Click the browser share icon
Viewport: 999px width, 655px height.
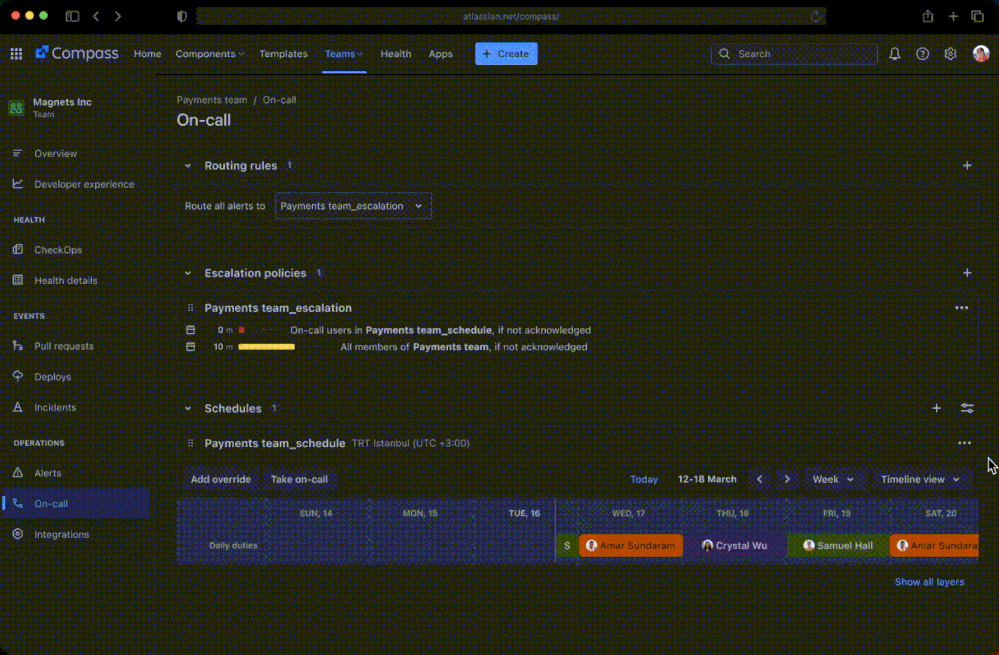(x=928, y=16)
